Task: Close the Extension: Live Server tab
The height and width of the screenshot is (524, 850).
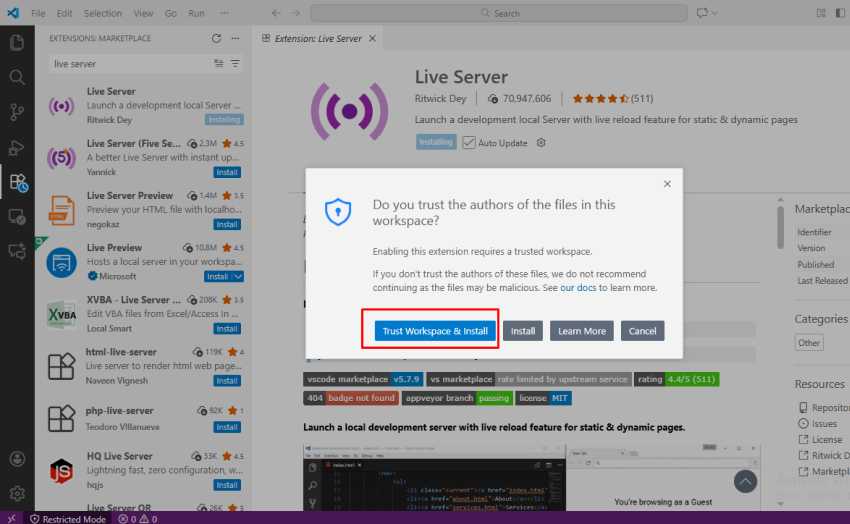Action: click(x=372, y=38)
